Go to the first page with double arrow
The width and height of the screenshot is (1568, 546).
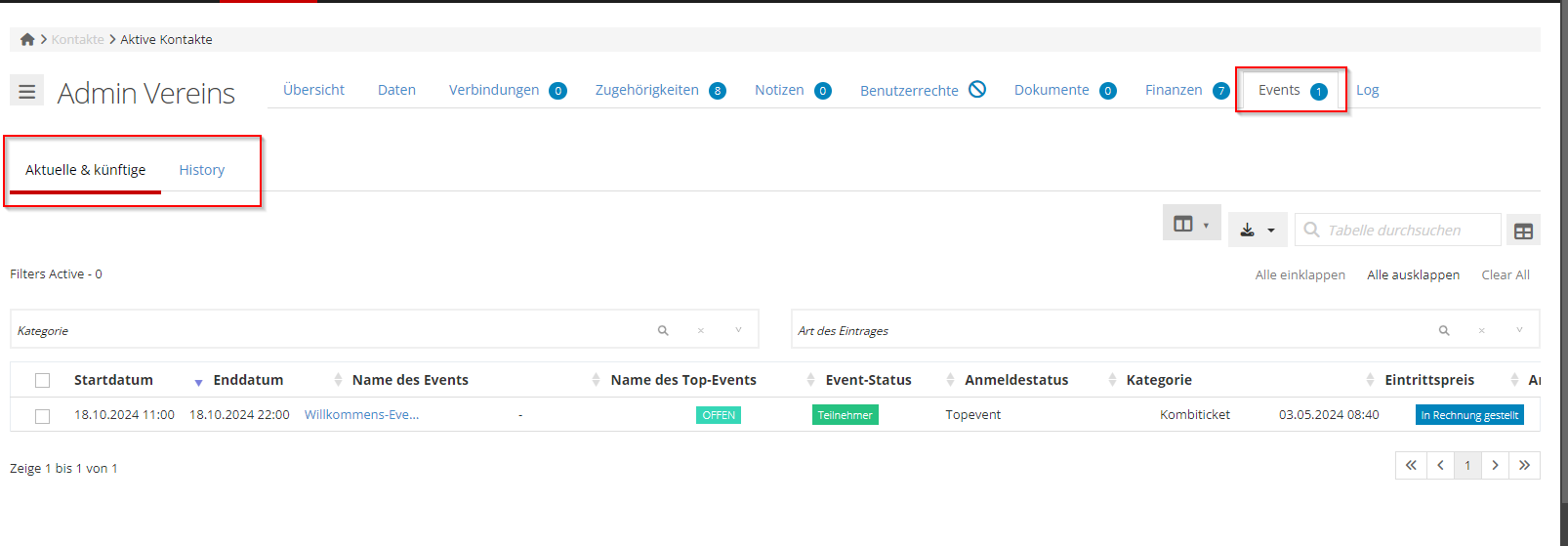pos(1411,466)
